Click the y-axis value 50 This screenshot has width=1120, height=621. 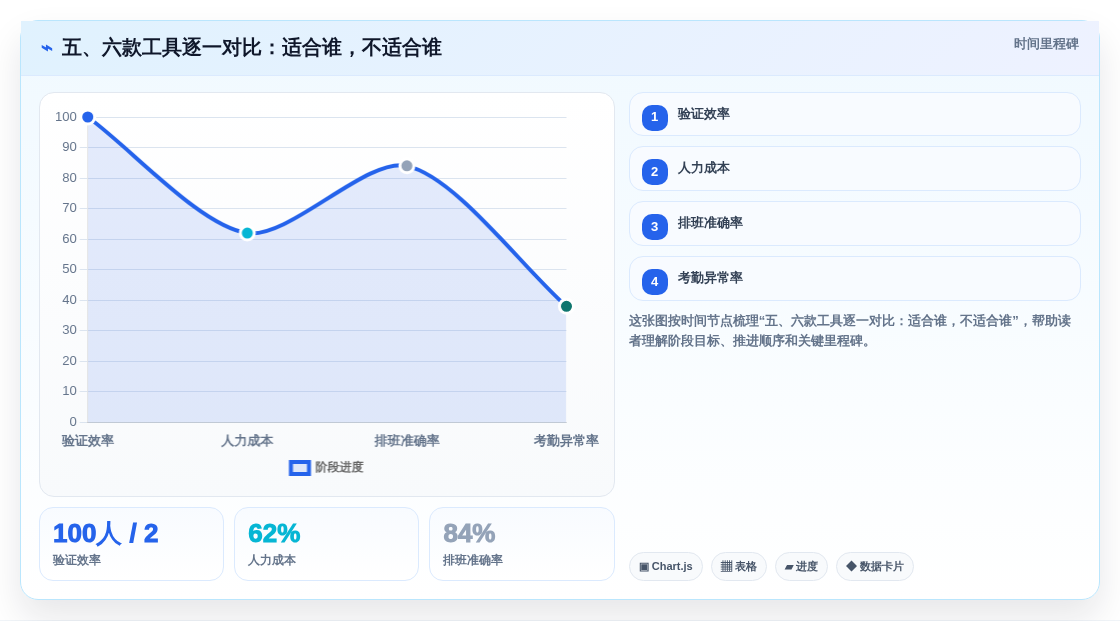[x=69, y=269]
